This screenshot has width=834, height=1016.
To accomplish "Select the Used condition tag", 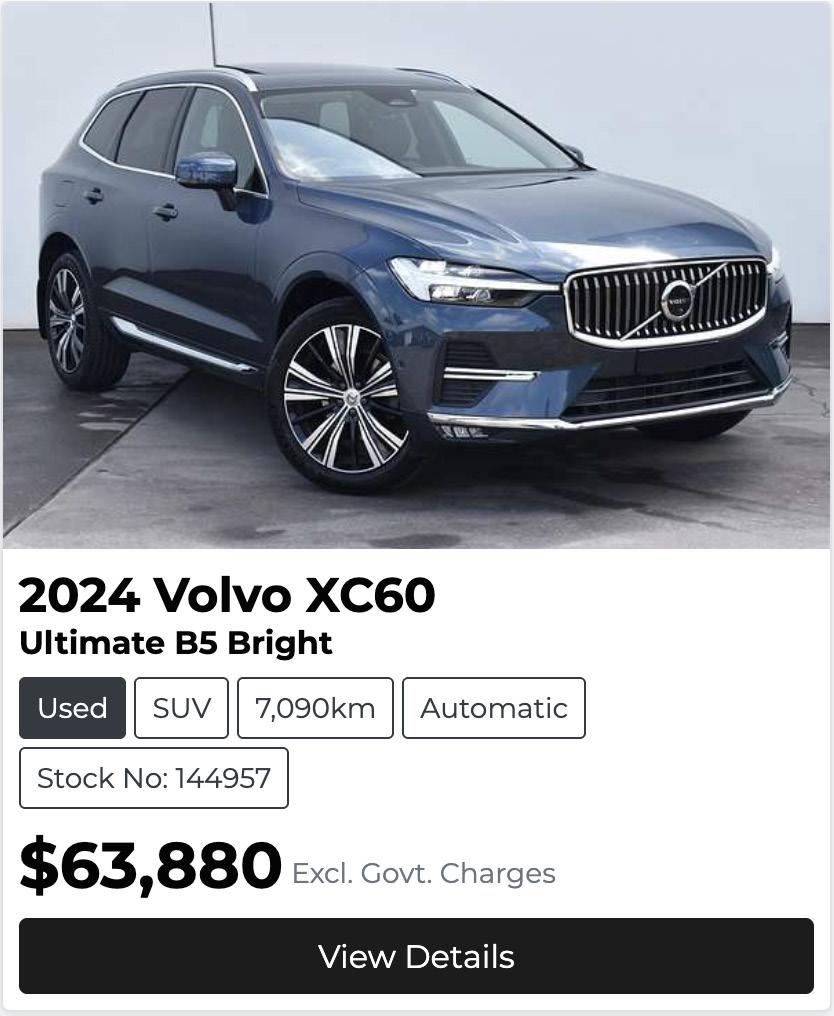I will tap(72, 708).
